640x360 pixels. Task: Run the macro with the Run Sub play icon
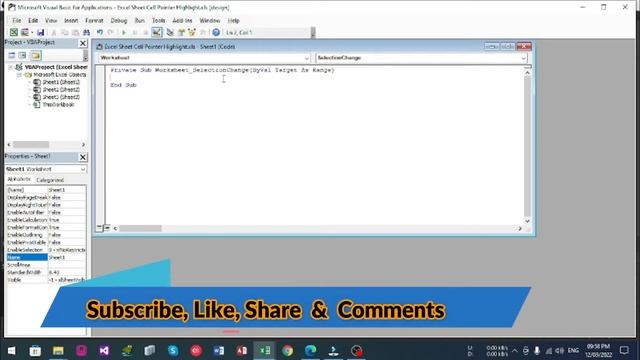click(x=124, y=32)
